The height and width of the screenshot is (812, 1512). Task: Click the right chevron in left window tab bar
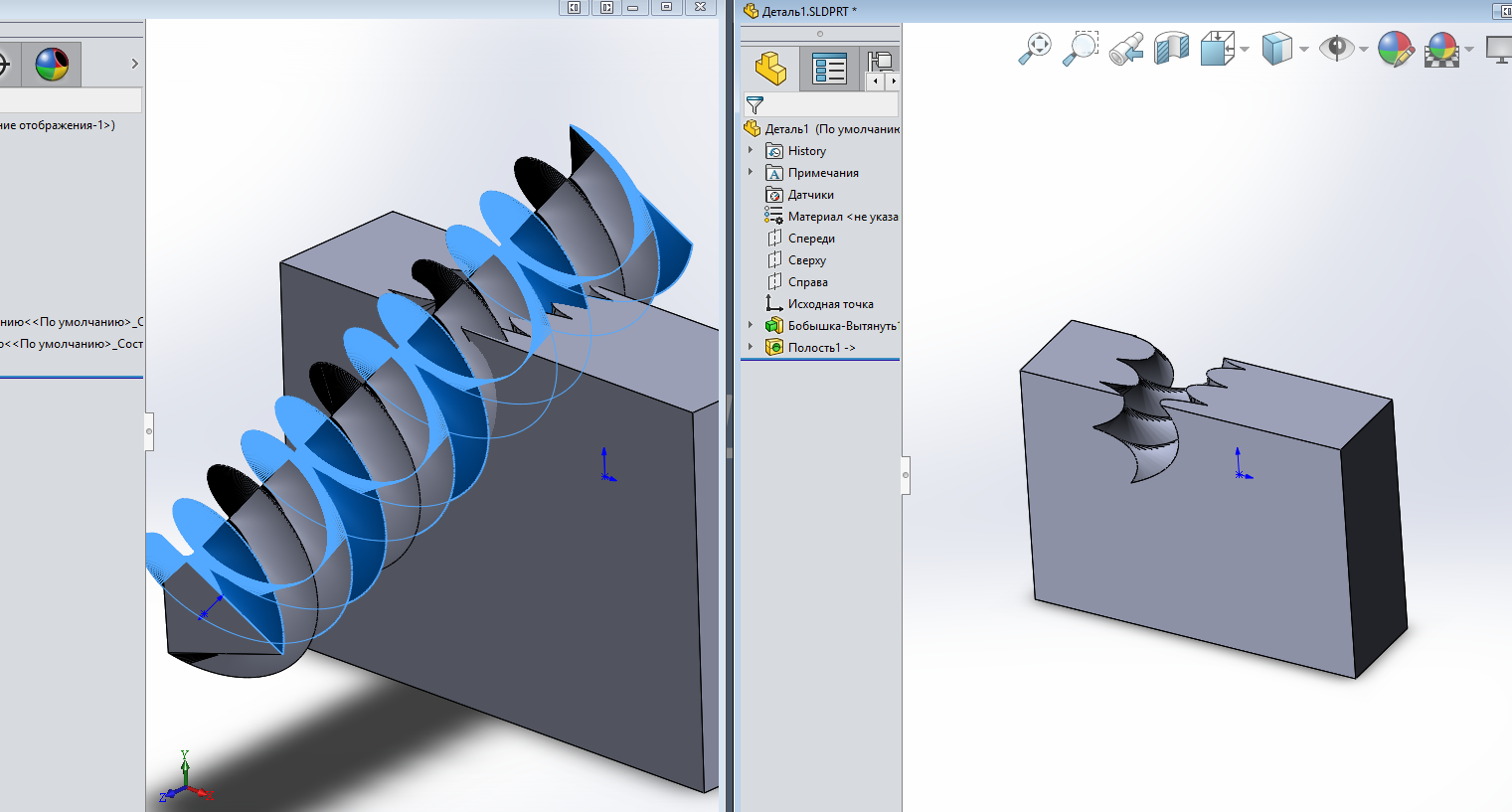coord(134,64)
